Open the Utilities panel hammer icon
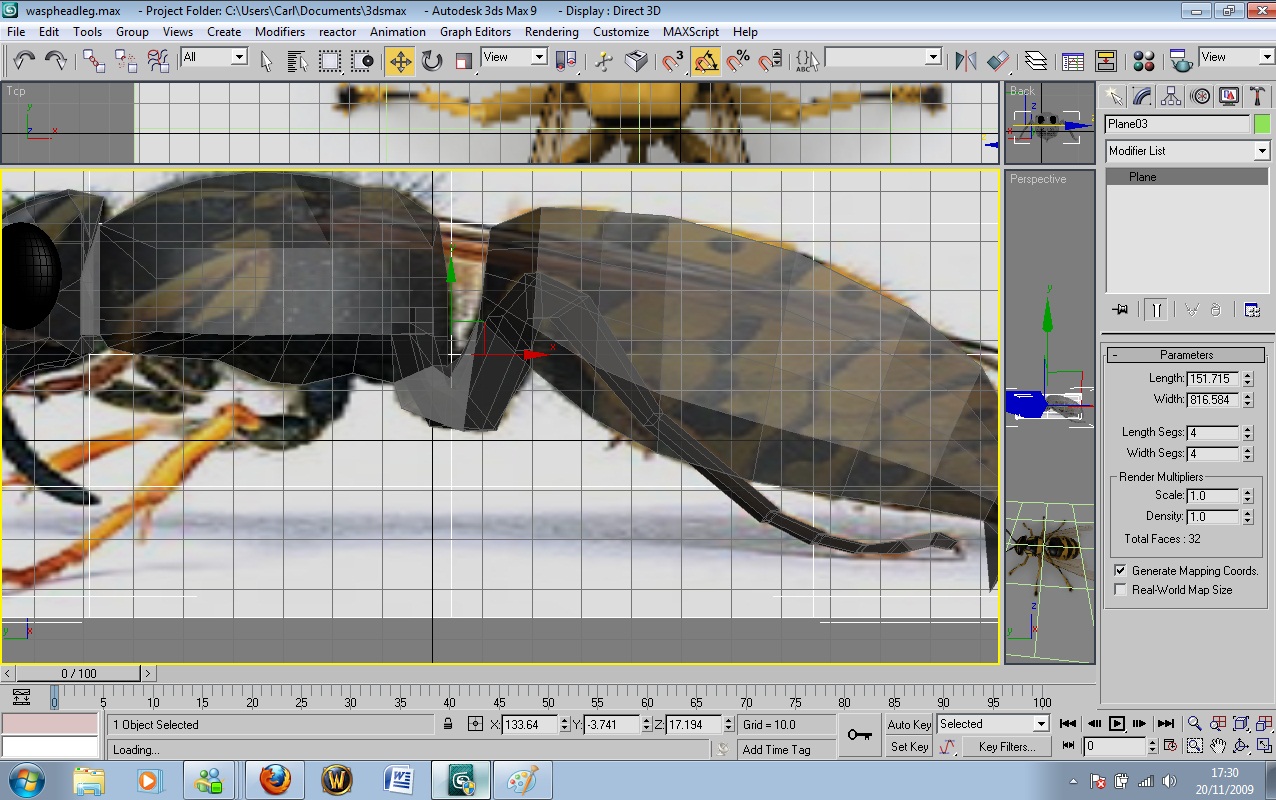 coord(1257,97)
